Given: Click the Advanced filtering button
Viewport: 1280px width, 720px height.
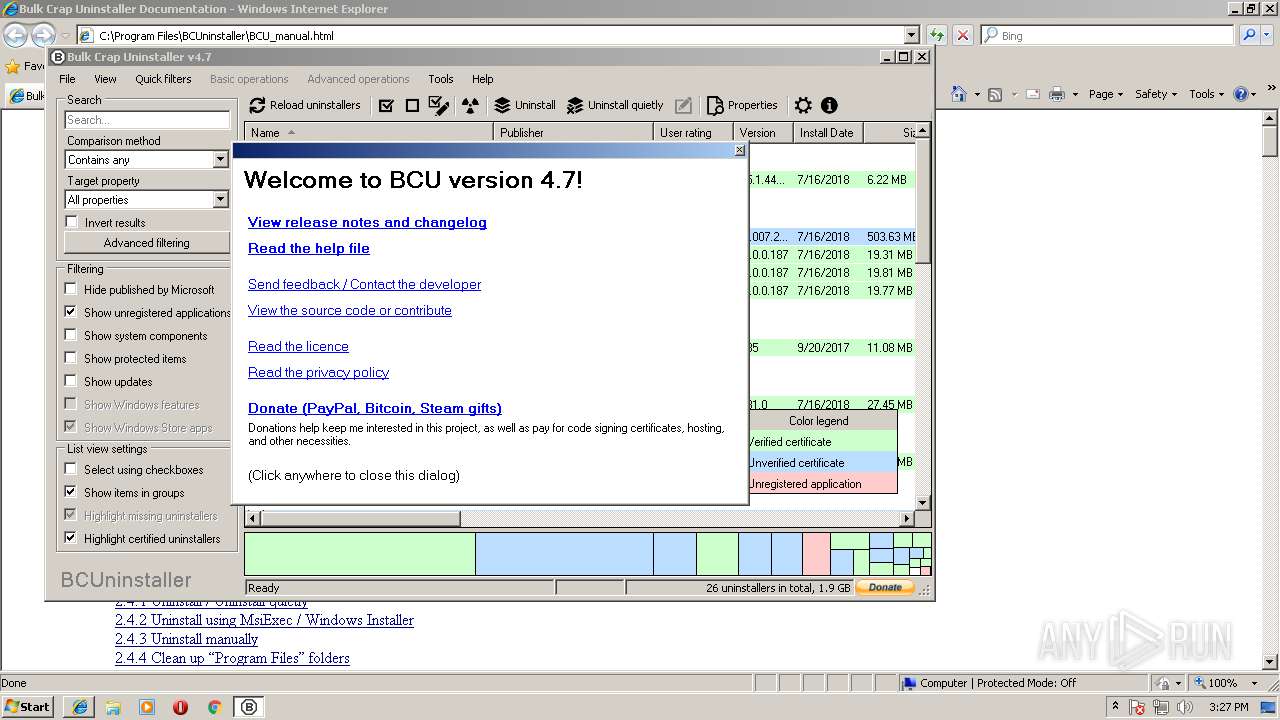Looking at the screenshot, I should (147, 243).
